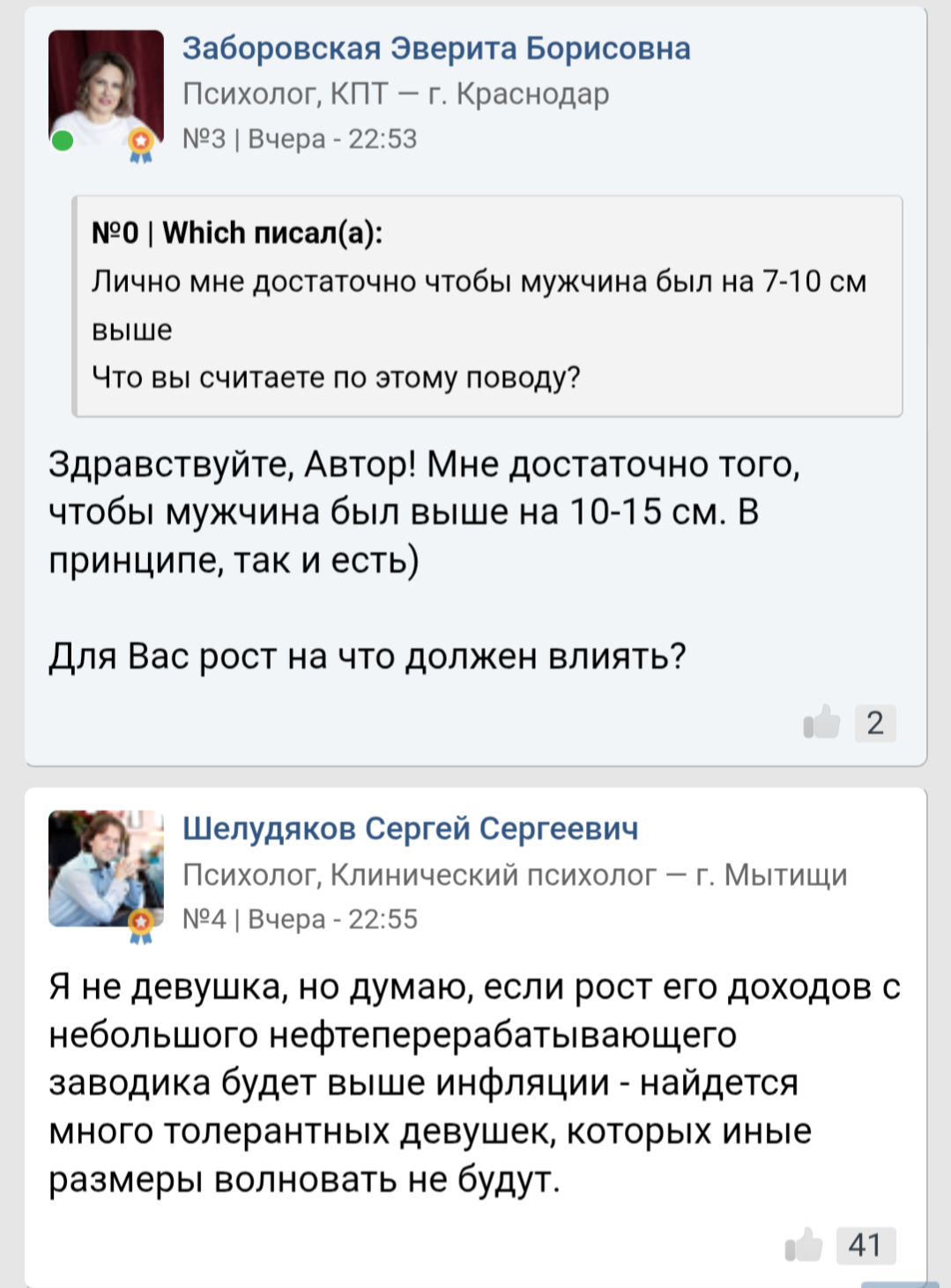The width and height of the screenshot is (951, 1288).
Task: Click the "№3 | Вчера - 22:53" post stamp
Action: [x=300, y=139]
